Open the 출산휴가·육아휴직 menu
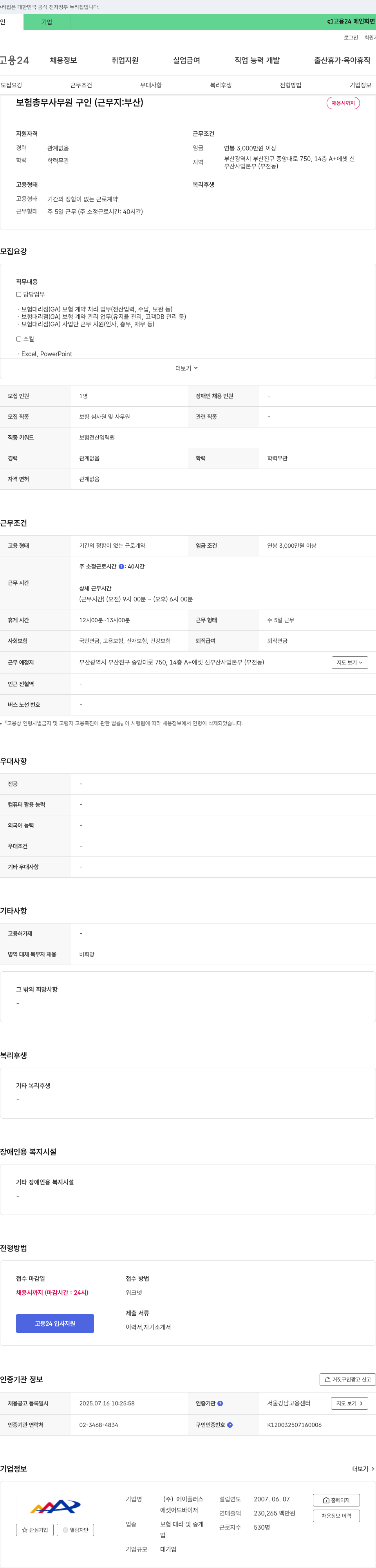Viewport: 376px width, 1568px height. coord(342,60)
